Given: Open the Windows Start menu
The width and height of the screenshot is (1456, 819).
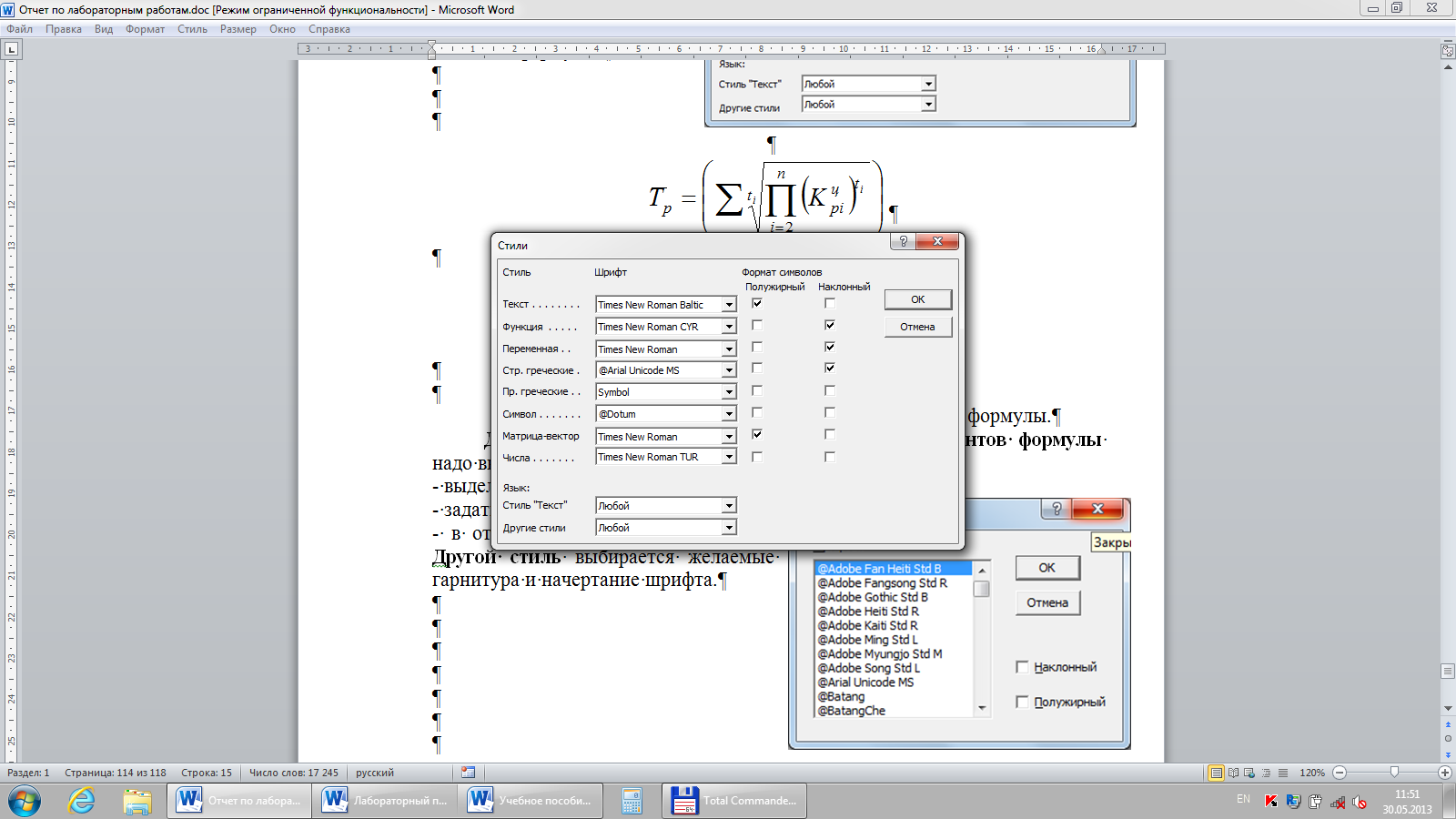Looking at the screenshot, I should (25, 801).
